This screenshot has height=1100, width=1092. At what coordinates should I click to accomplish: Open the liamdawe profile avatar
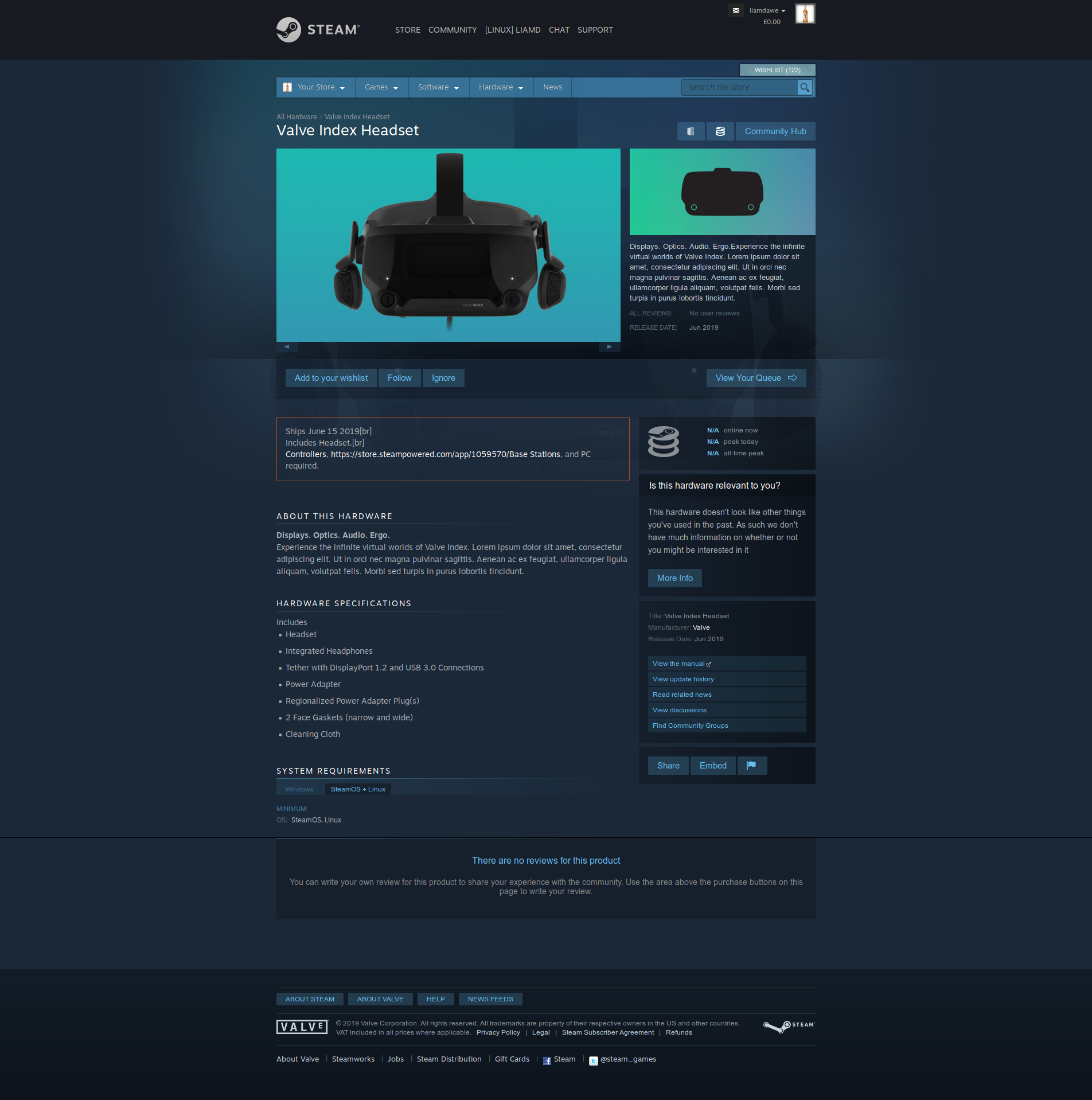[x=805, y=14]
